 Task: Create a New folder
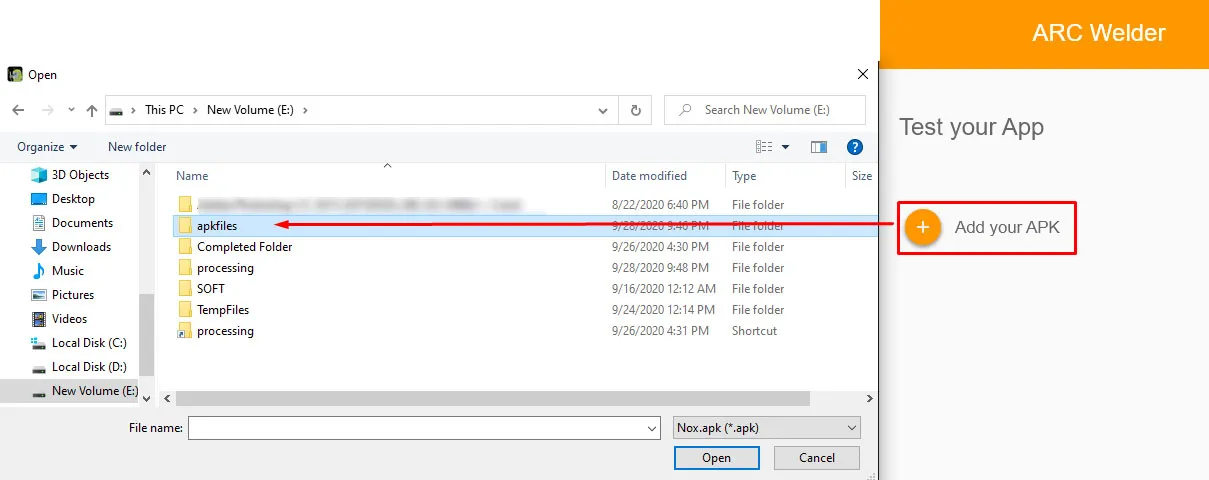pyautogui.click(x=137, y=147)
